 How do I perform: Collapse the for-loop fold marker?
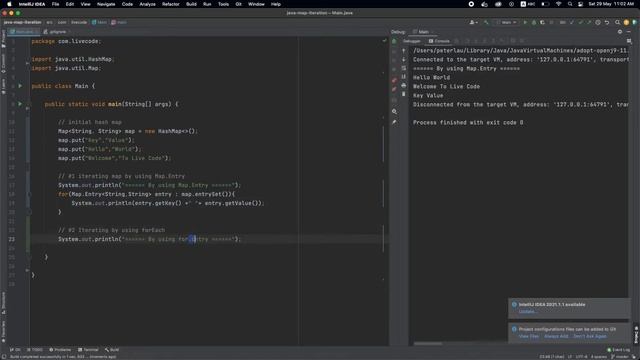pyautogui.click(x=29, y=194)
